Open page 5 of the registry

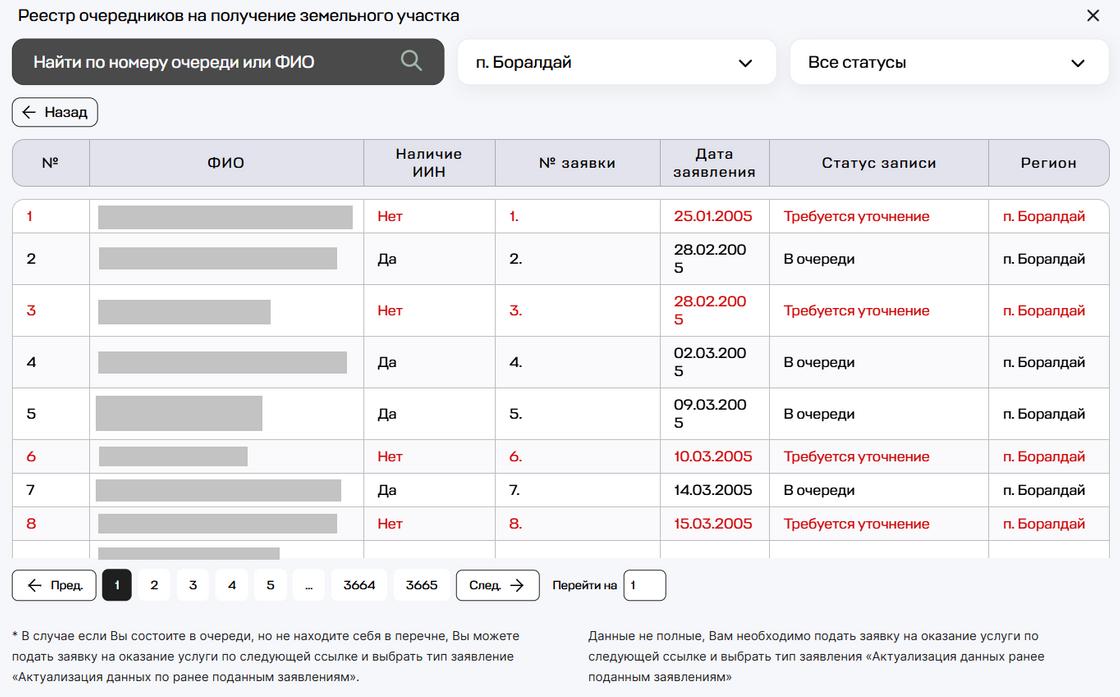[270, 585]
